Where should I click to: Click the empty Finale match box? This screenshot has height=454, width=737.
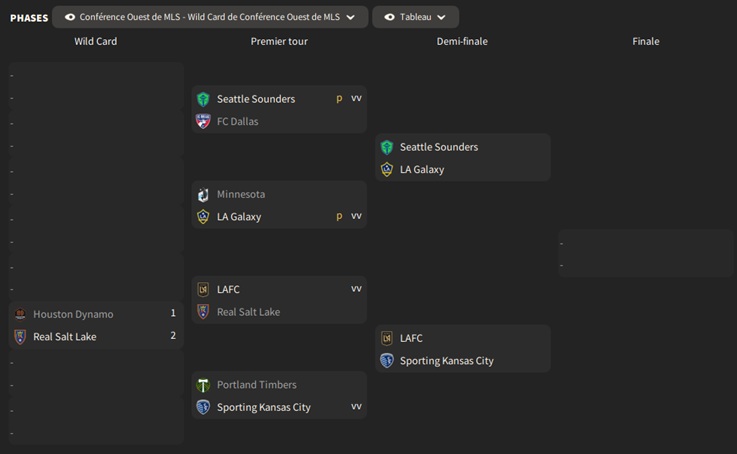[x=646, y=254]
